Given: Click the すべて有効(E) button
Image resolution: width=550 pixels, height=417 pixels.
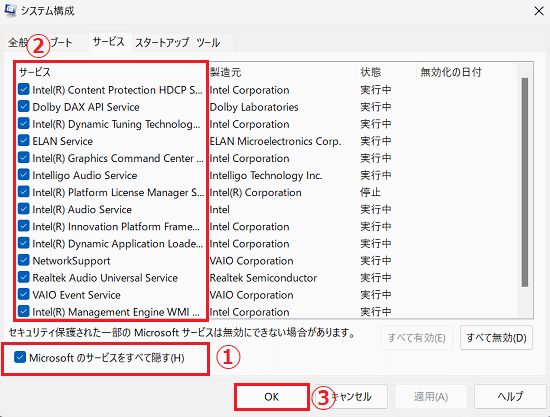Looking at the screenshot, I should [x=417, y=338].
